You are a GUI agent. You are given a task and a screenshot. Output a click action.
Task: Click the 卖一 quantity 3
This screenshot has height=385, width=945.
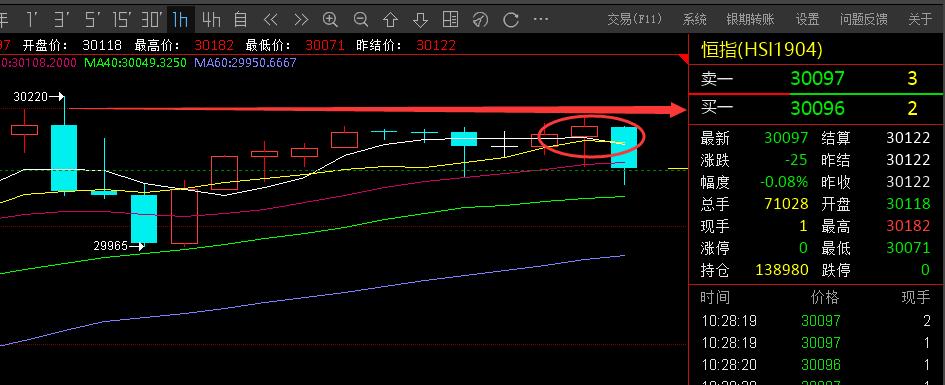[912, 78]
